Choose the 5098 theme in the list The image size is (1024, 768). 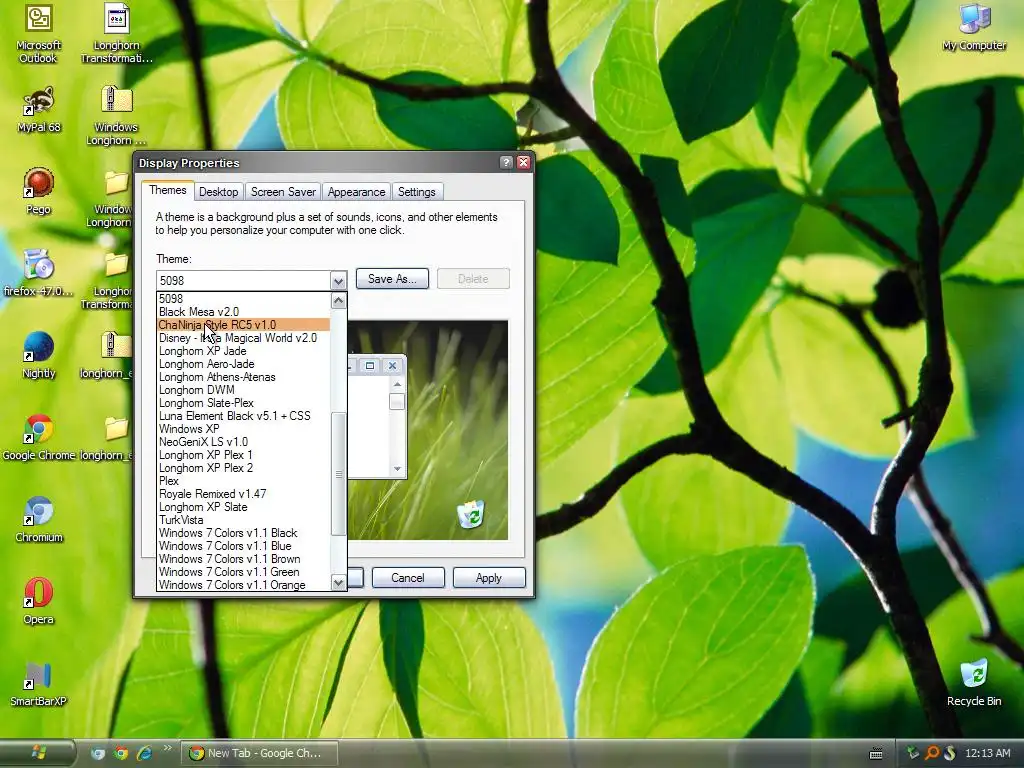pos(244,299)
